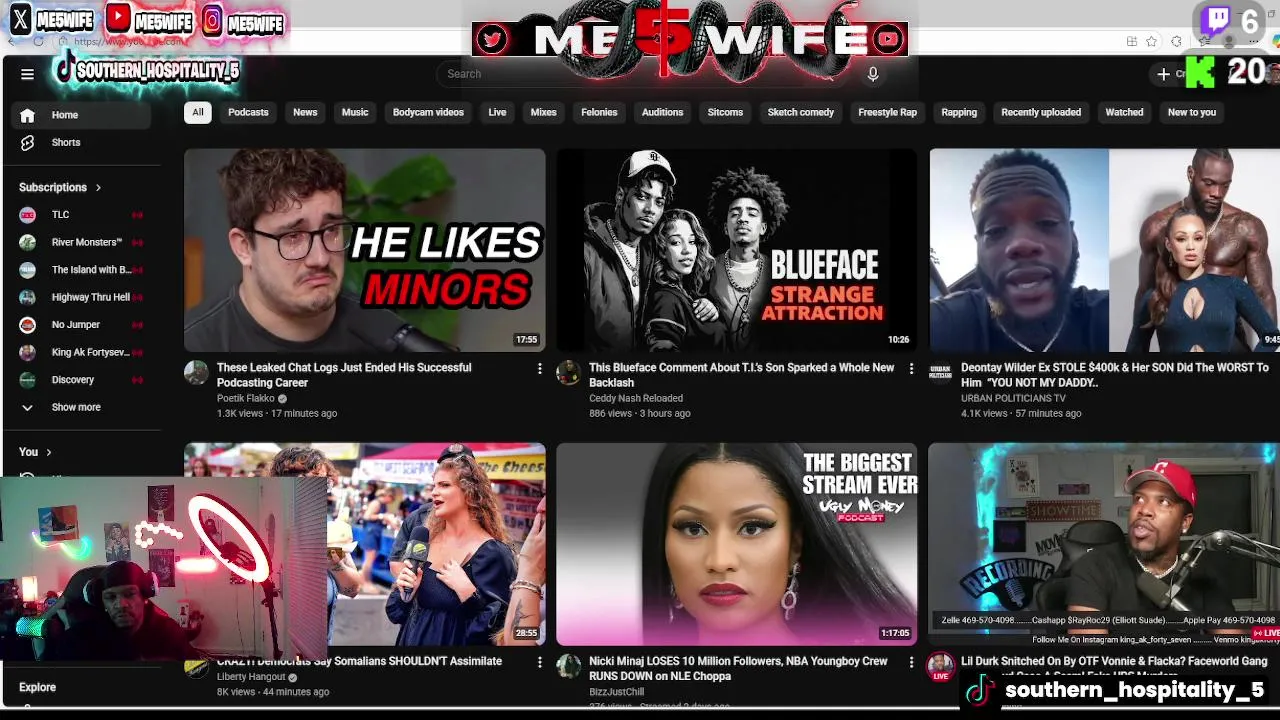Select the All filter chip
Viewport: 1280px width, 720px height.
(x=198, y=113)
